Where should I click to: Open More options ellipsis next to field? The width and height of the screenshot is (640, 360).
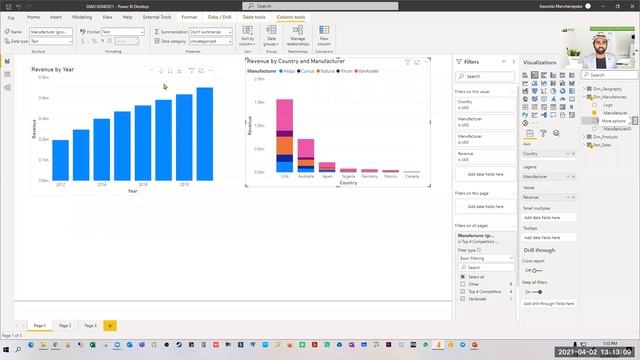(635, 121)
